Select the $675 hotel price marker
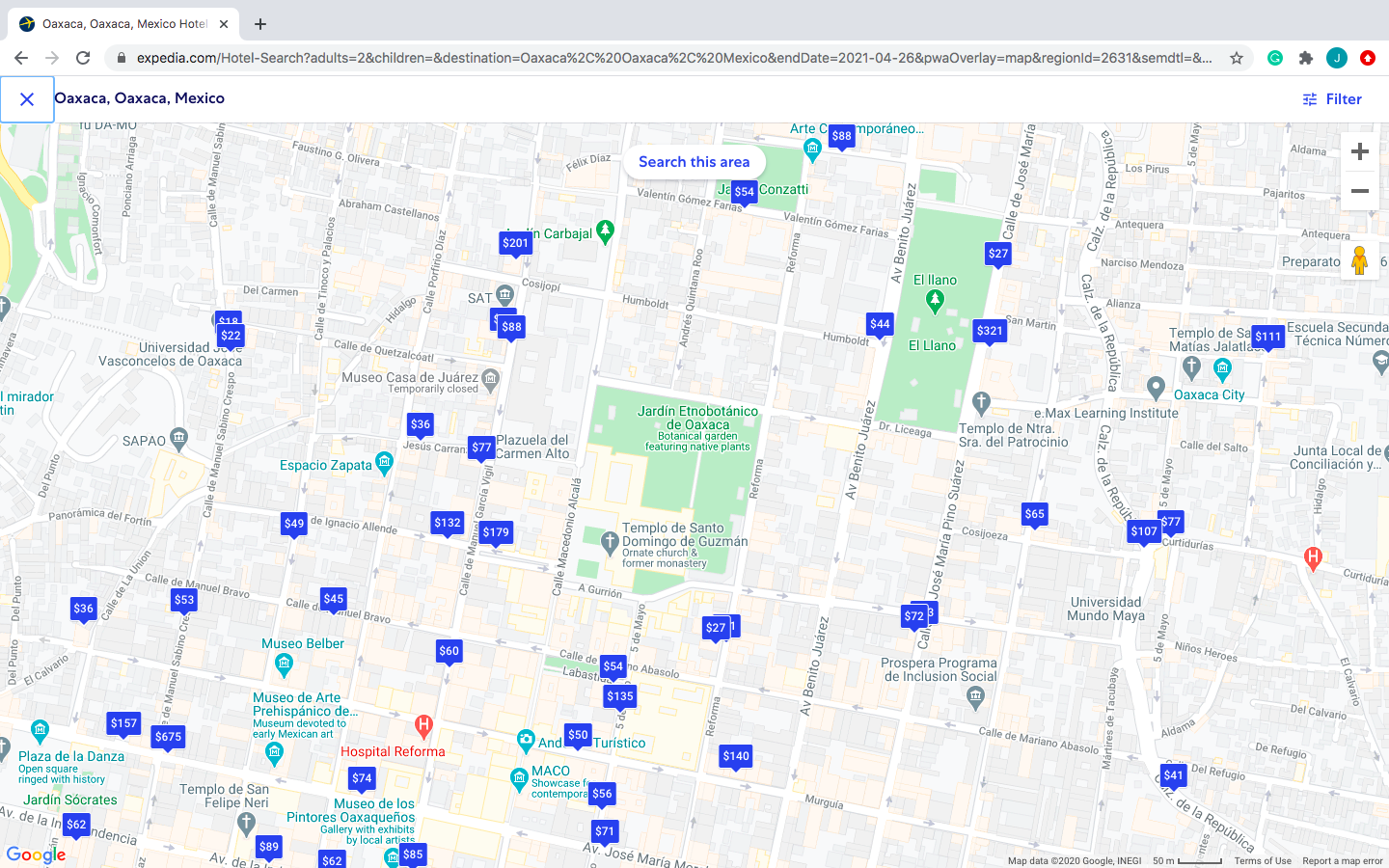1389x868 pixels. click(168, 737)
